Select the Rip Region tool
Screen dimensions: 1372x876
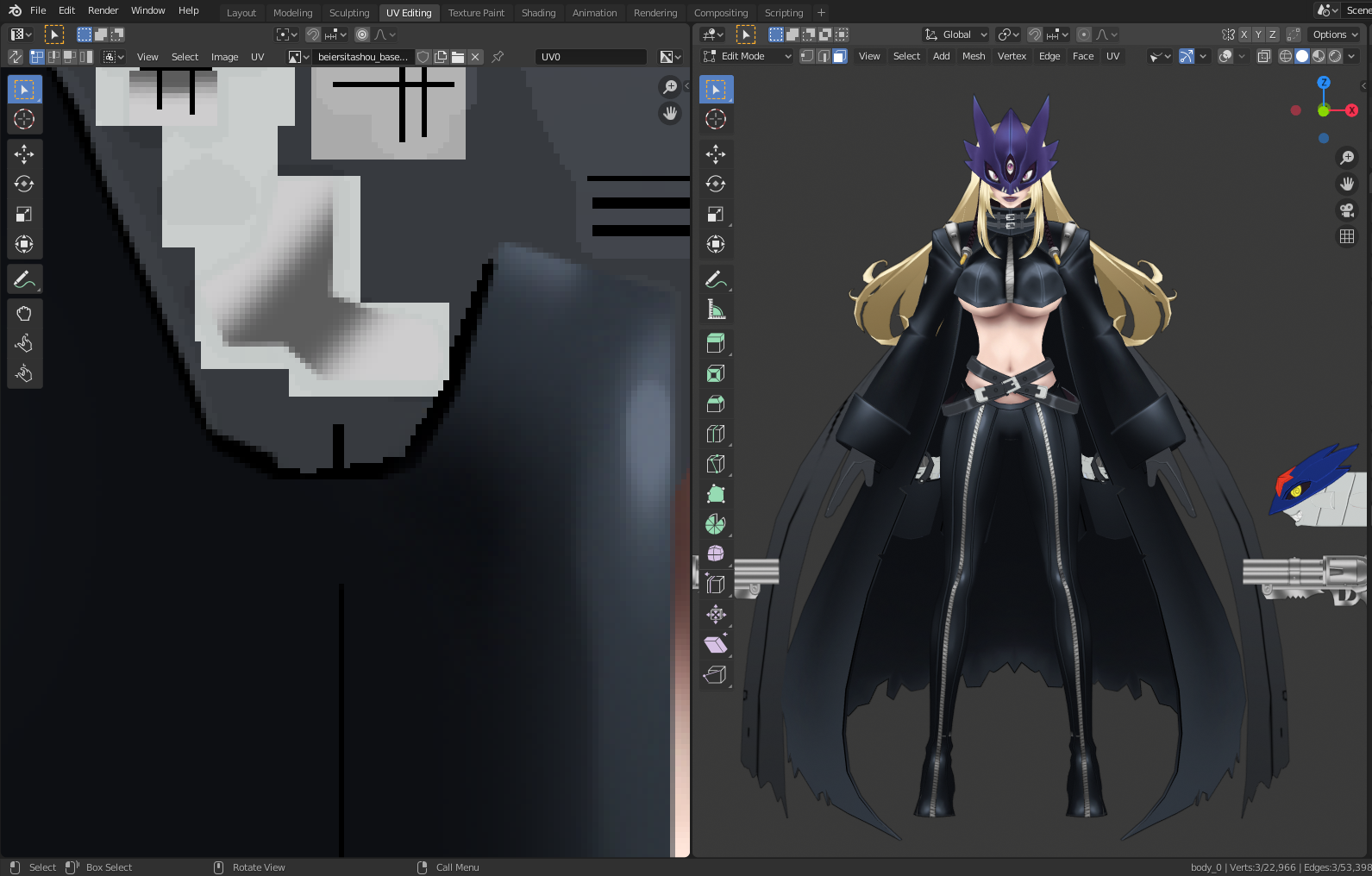(716, 675)
